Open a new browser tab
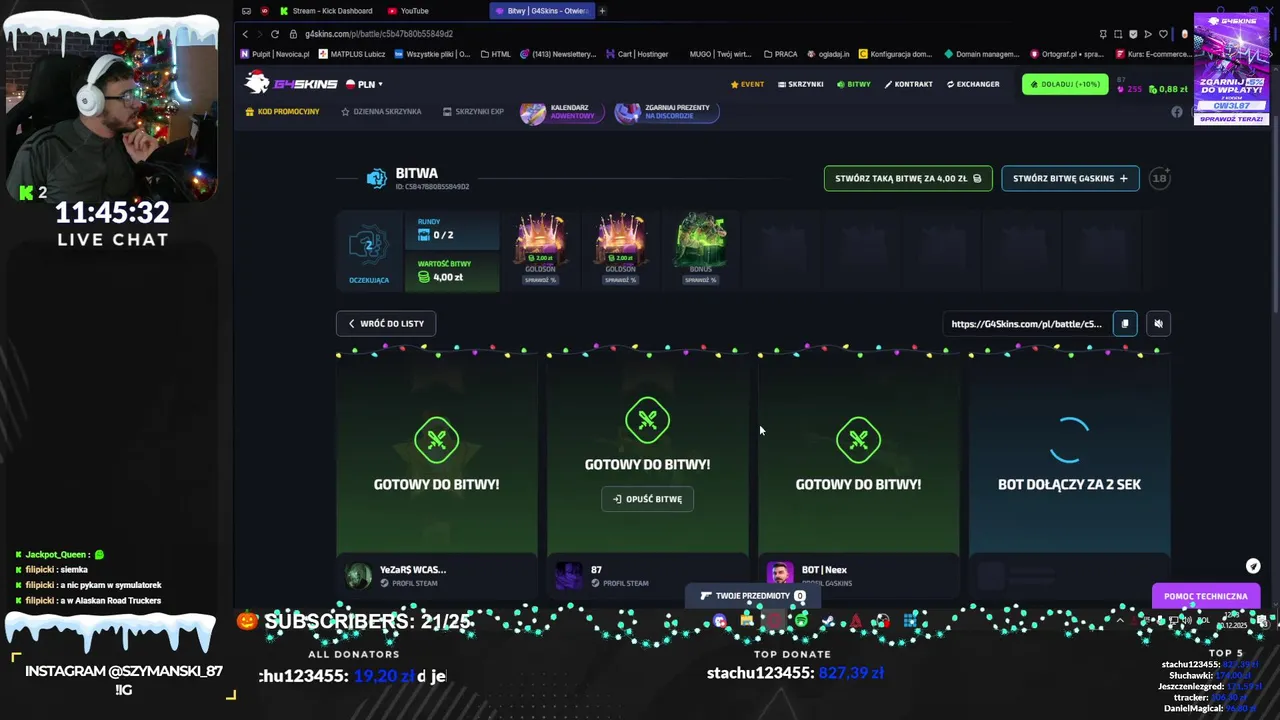This screenshot has width=1280, height=720. [602, 11]
